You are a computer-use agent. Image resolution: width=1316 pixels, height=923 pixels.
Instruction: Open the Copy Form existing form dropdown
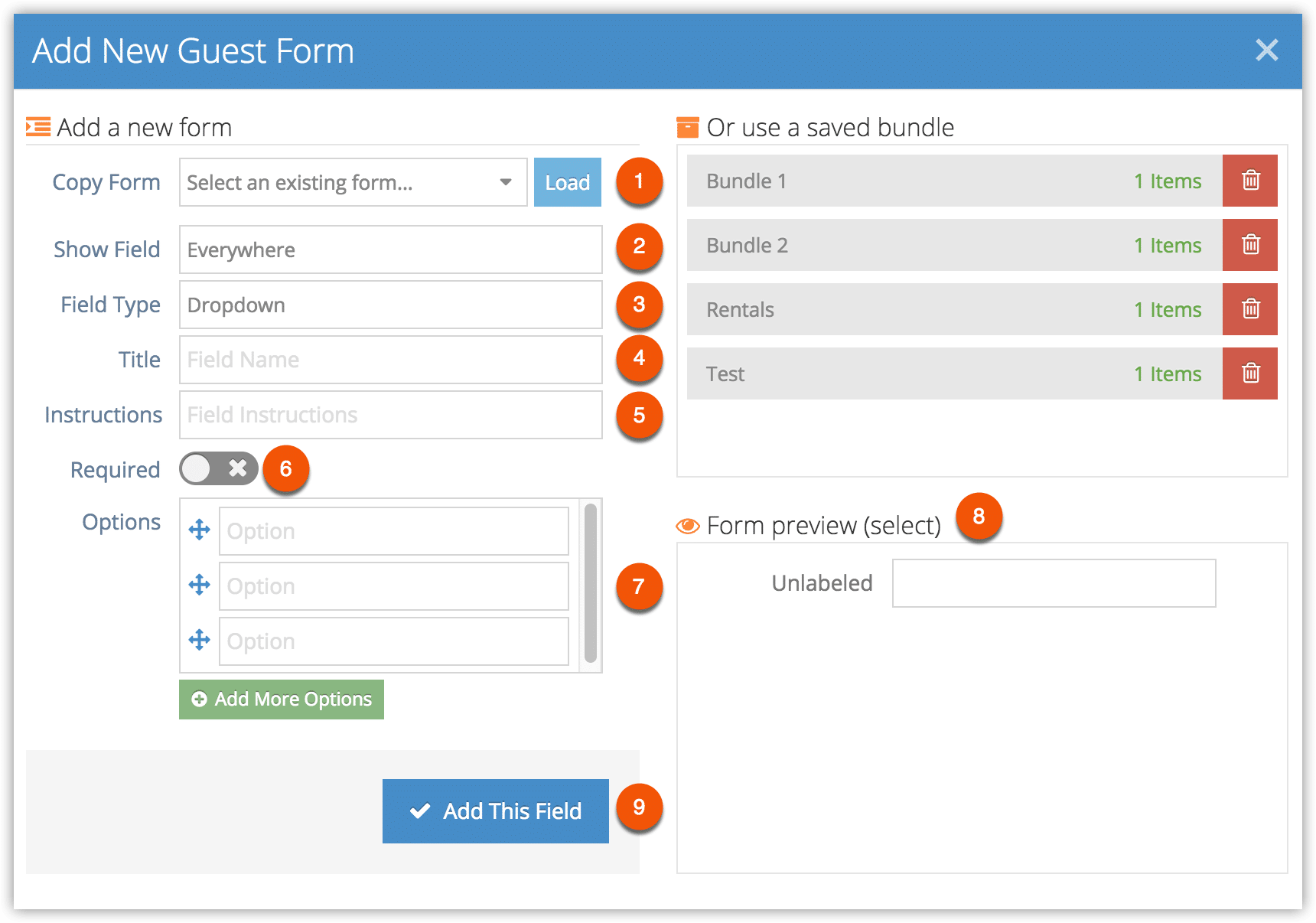coord(353,182)
